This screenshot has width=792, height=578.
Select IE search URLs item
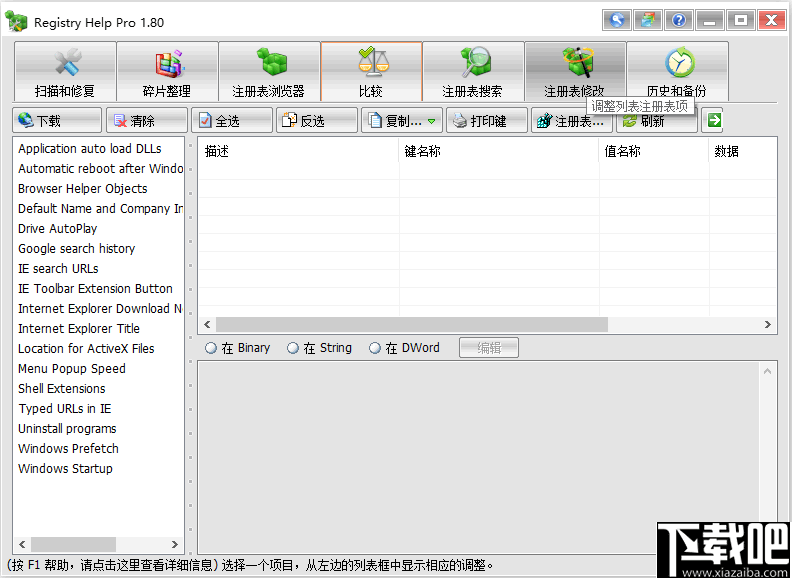[98, 269]
